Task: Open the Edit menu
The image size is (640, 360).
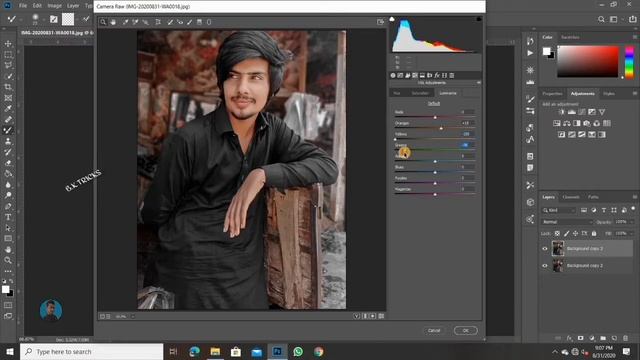Action: click(x=37, y=6)
